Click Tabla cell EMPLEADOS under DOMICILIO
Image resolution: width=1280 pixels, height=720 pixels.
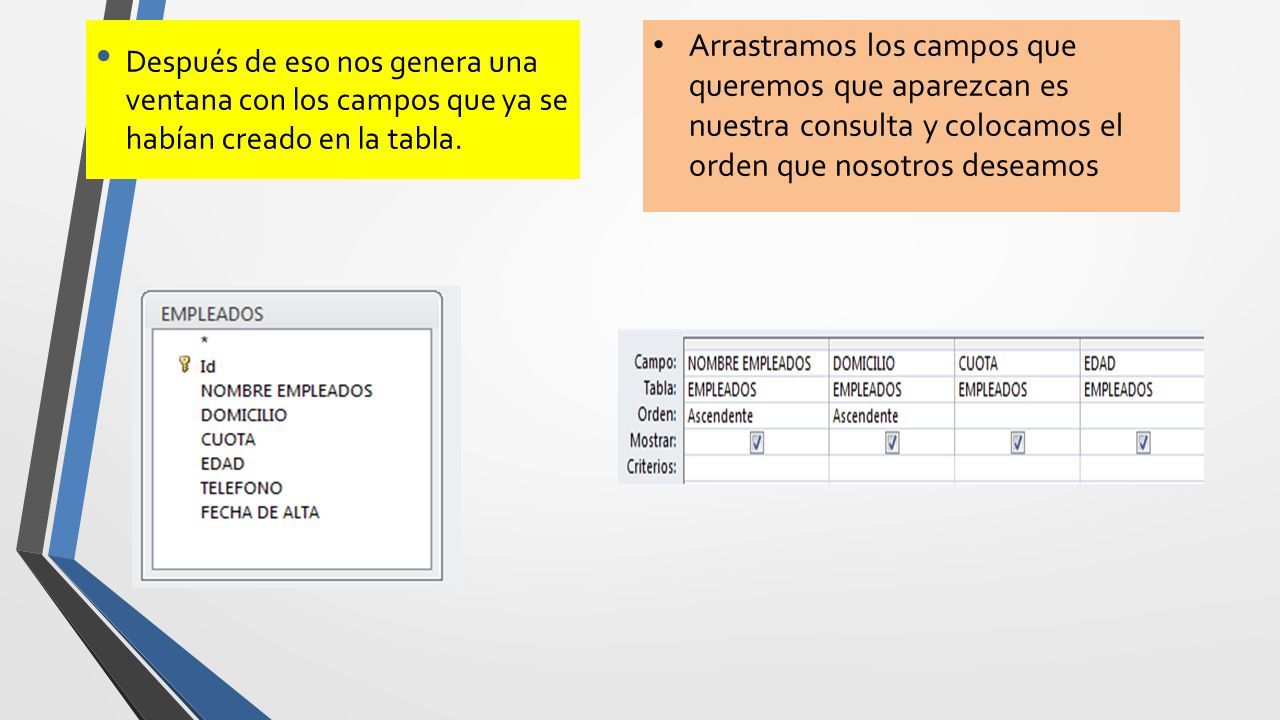coord(892,389)
